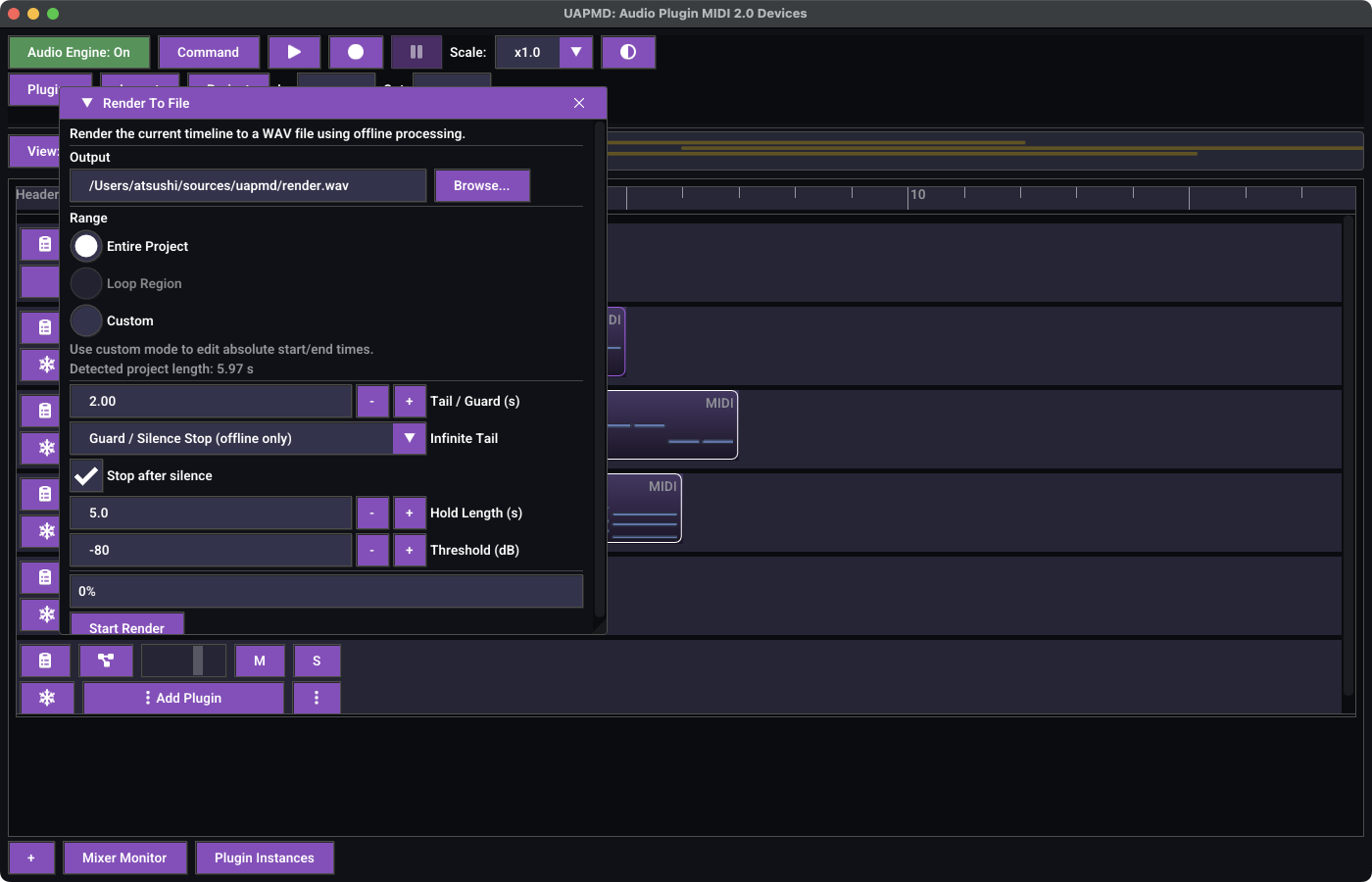The width and height of the screenshot is (1372, 882).
Task: Increase Hold Length with the plus button
Action: [410, 513]
